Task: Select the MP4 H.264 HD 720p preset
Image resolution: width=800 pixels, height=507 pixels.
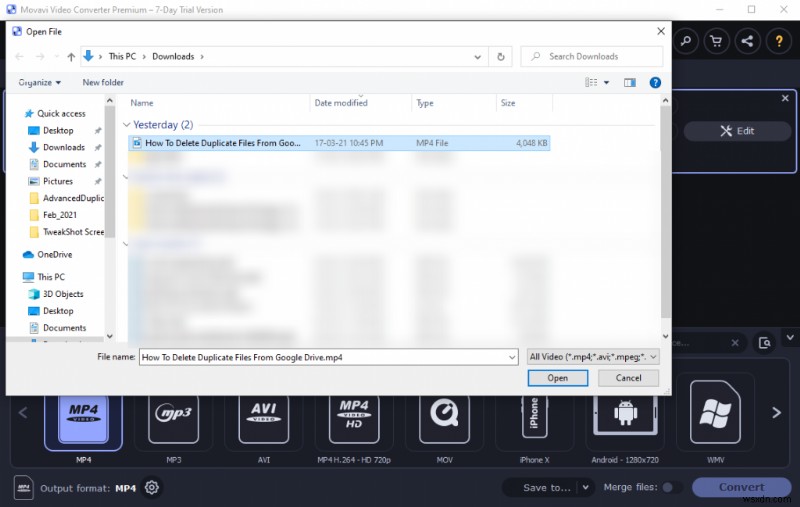Action: point(354,423)
